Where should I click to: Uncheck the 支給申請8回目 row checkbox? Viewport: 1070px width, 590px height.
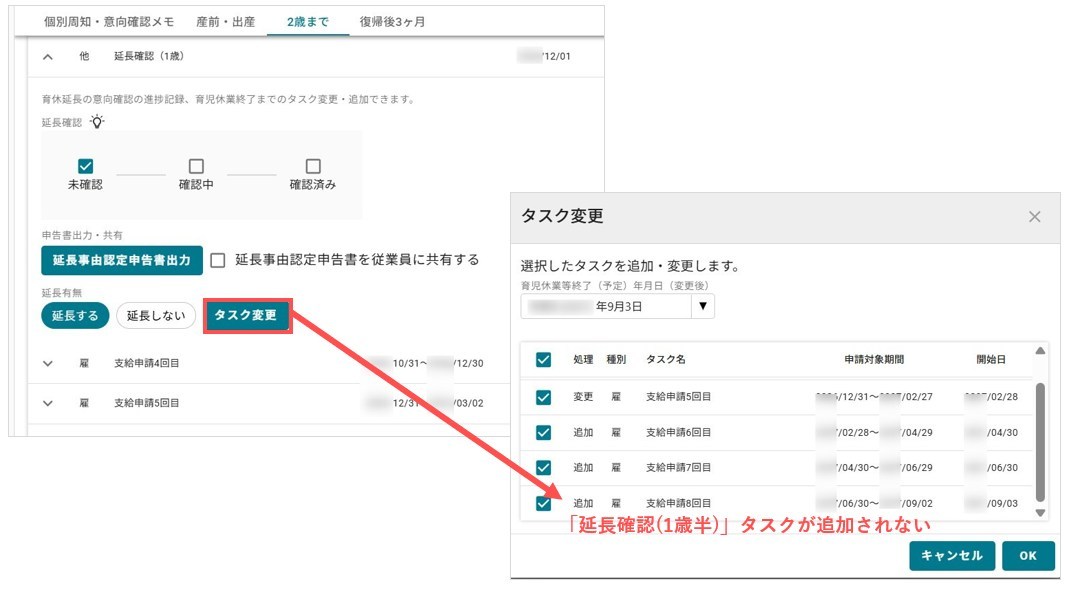(x=543, y=503)
